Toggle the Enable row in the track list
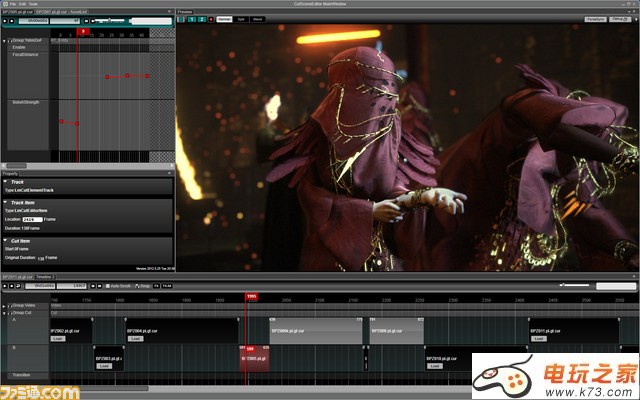The image size is (640, 400). pyautogui.click(x=20, y=47)
